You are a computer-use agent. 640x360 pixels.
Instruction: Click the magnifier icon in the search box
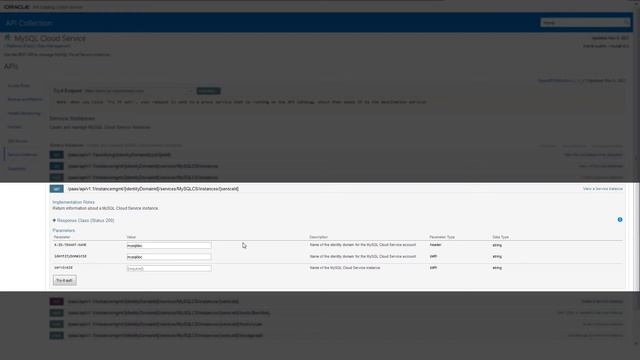point(627,22)
